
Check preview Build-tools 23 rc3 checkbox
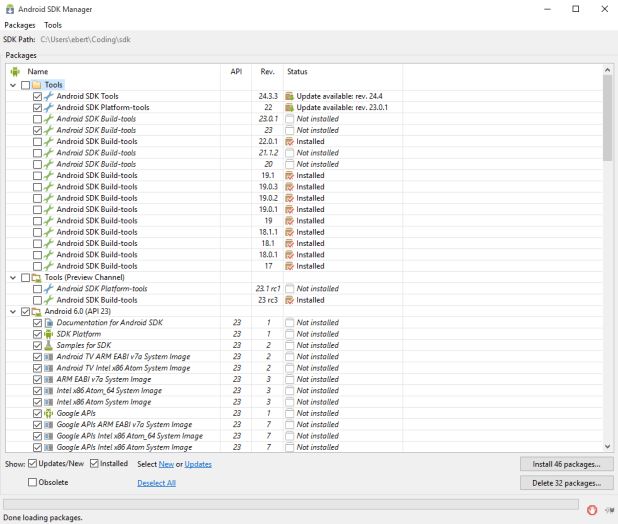(x=37, y=300)
